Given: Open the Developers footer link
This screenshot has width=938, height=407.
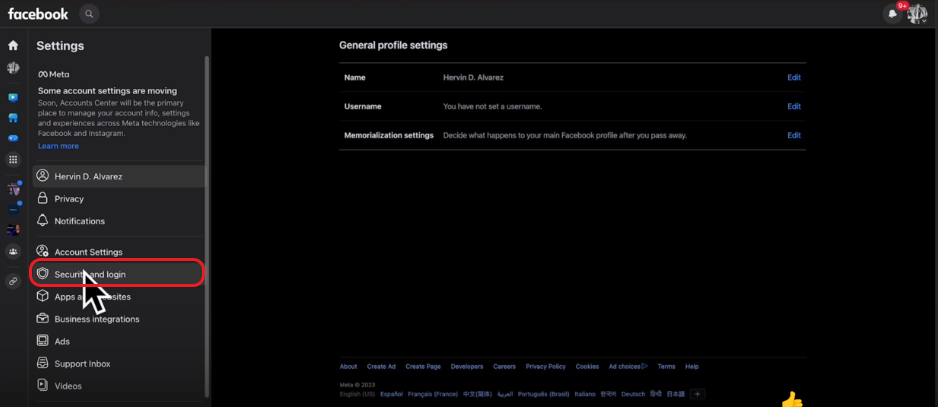Looking at the screenshot, I should point(467,366).
